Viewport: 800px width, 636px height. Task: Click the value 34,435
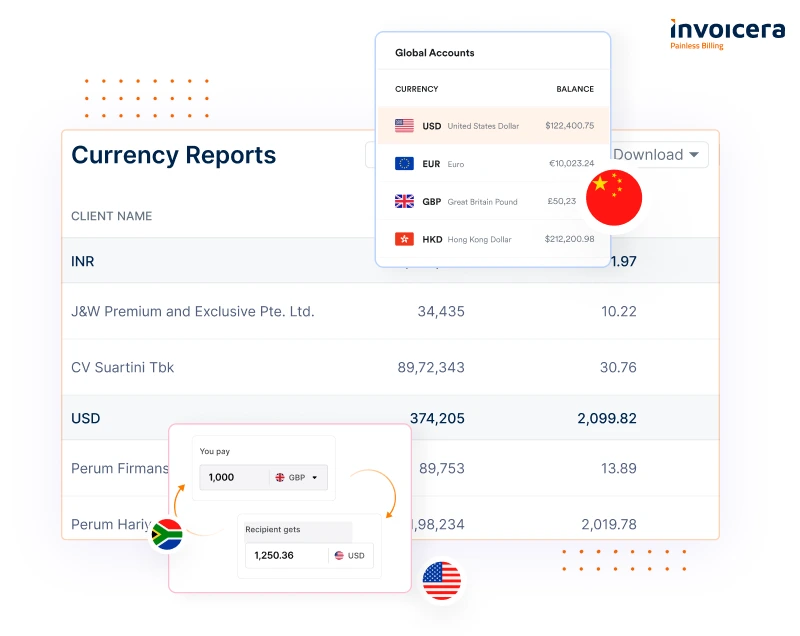coord(441,311)
